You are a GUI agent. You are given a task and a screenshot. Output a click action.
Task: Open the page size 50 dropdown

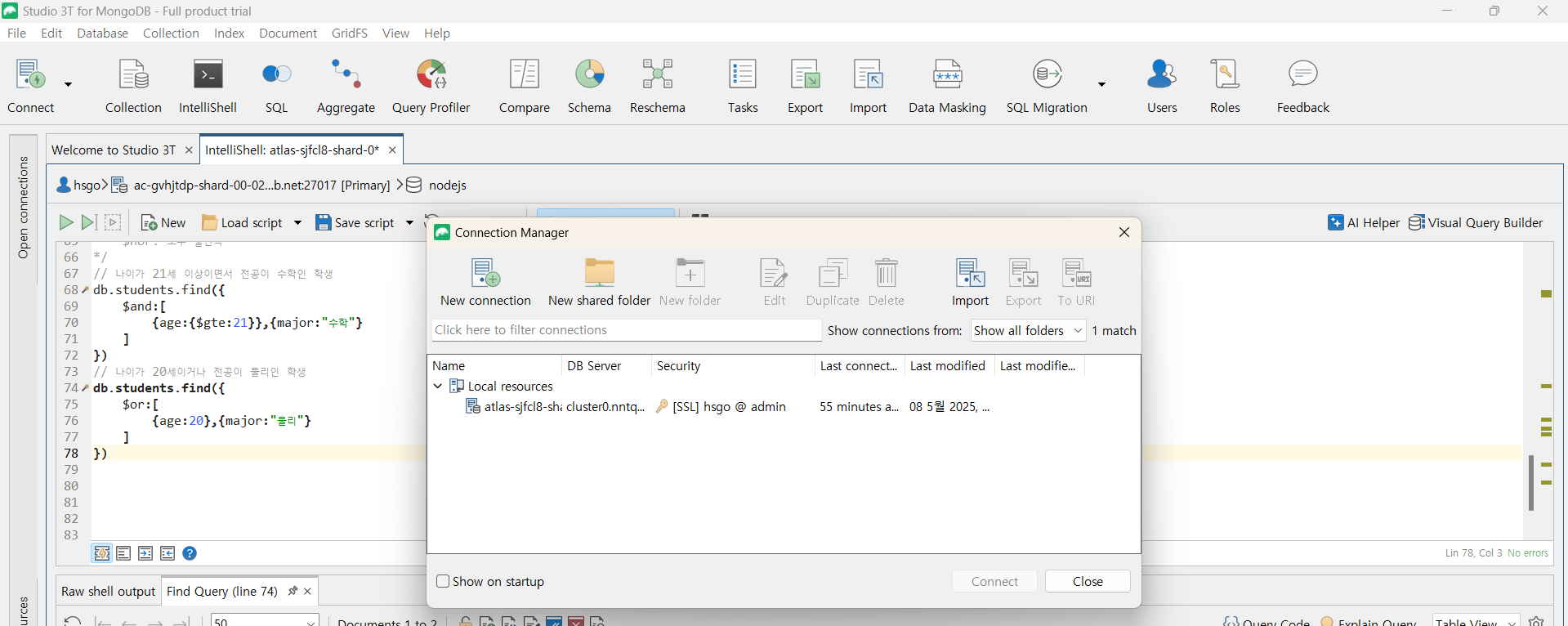[x=265, y=621]
